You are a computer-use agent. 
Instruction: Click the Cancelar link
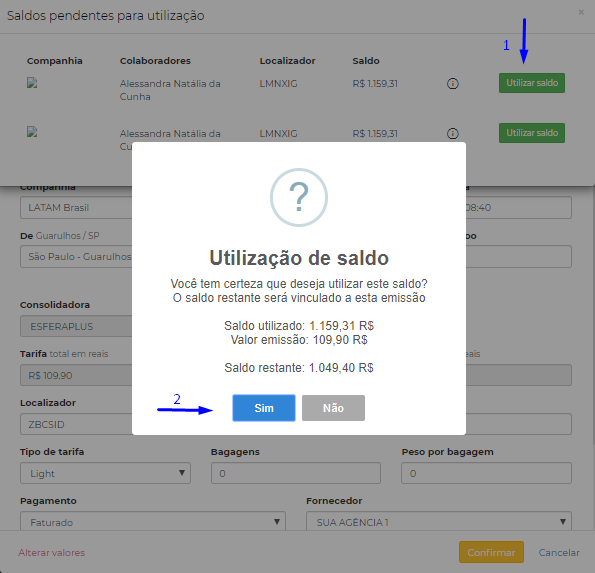[x=559, y=553]
